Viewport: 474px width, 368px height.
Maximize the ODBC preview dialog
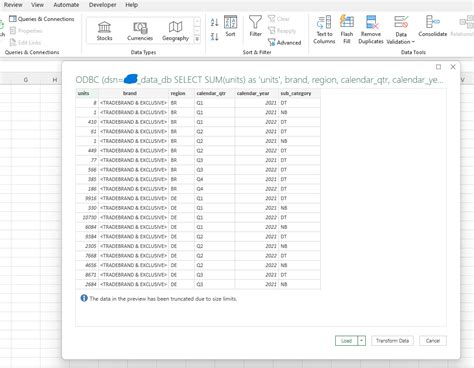click(438, 67)
